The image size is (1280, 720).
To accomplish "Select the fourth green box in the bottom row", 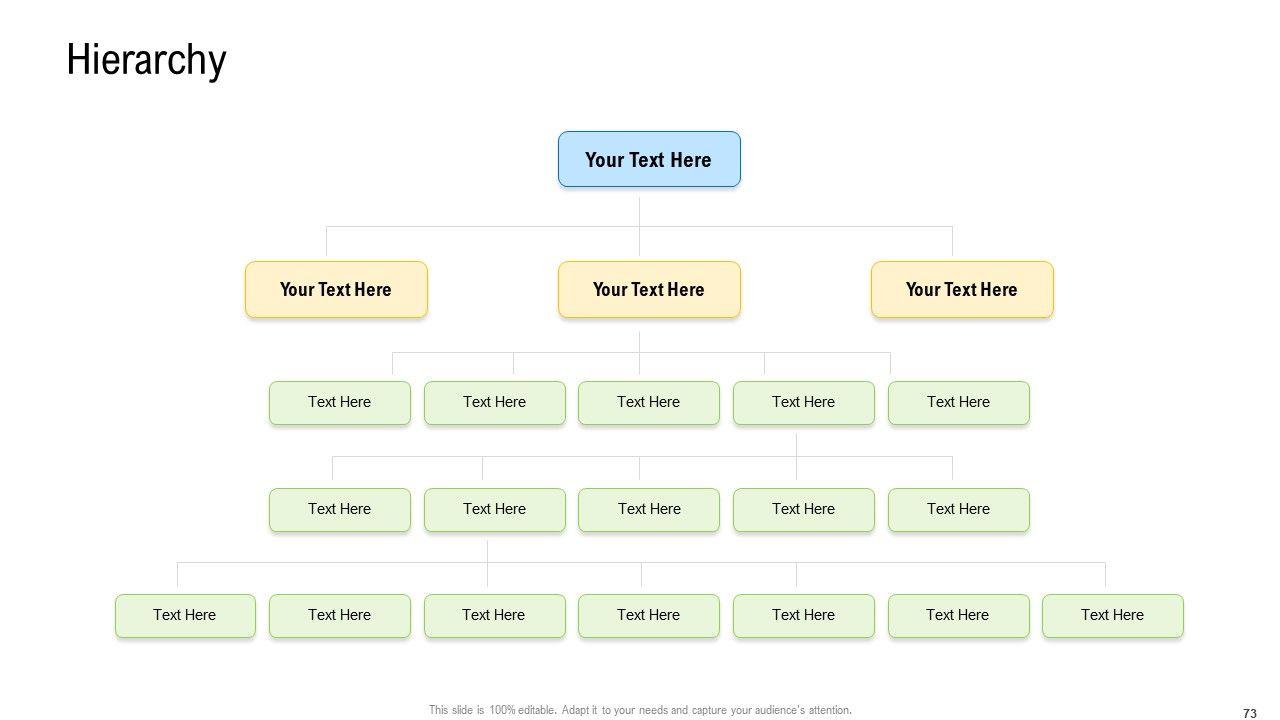I will 649,616.
